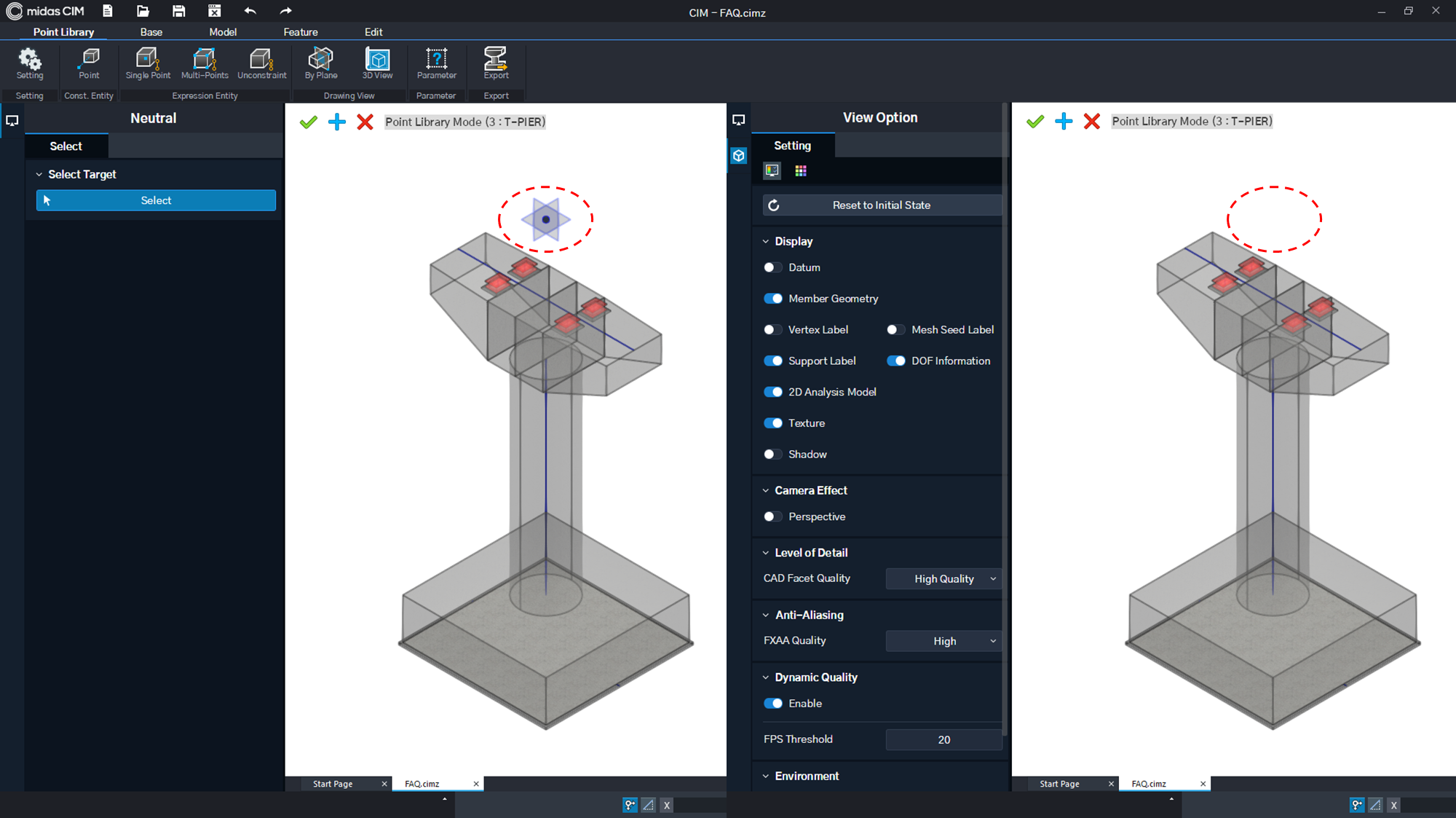Open the Parameter tool
The width and height of the screenshot is (1456, 818).
coord(437,63)
